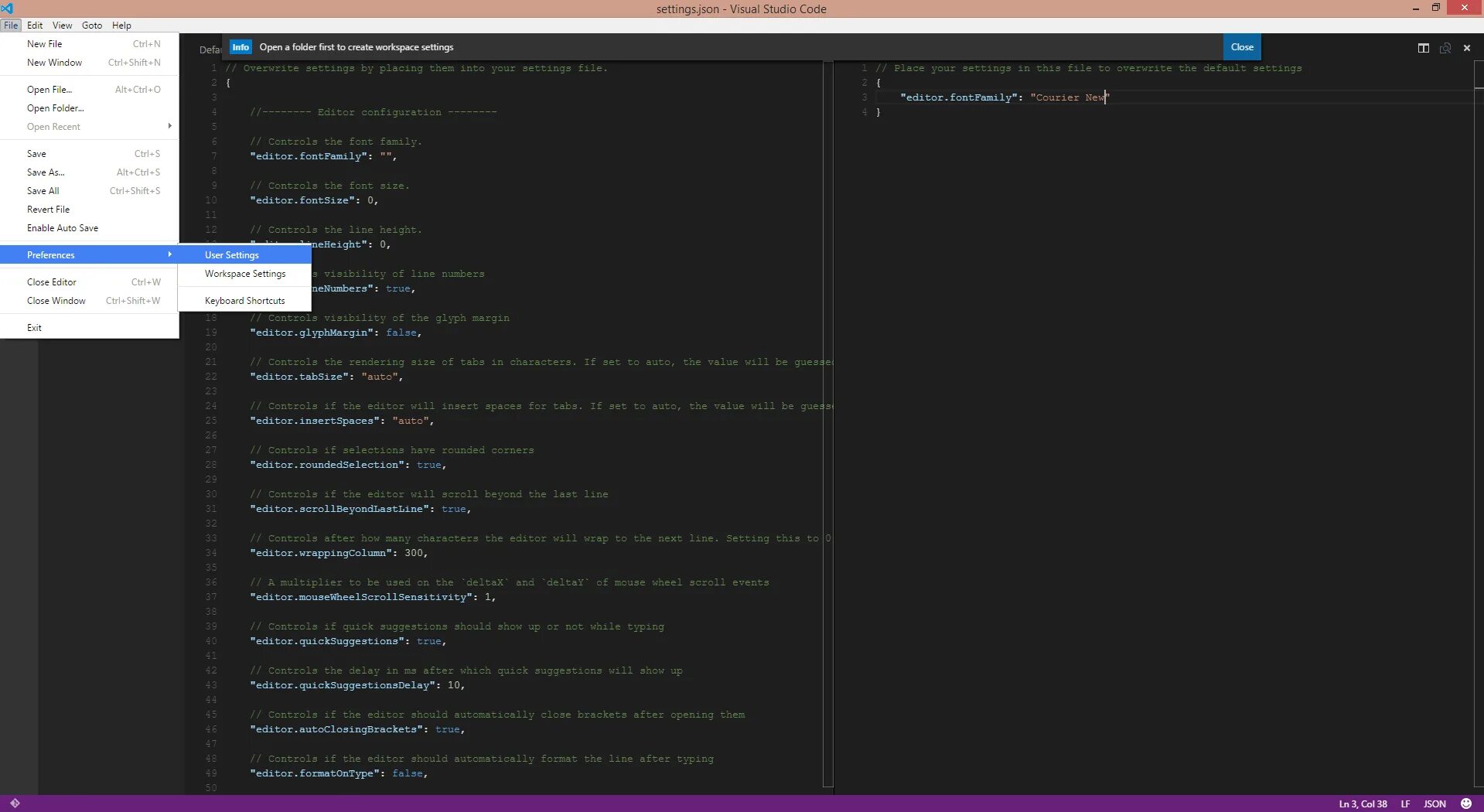Open the Help menu
This screenshot has height=812, width=1484.
[121, 26]
